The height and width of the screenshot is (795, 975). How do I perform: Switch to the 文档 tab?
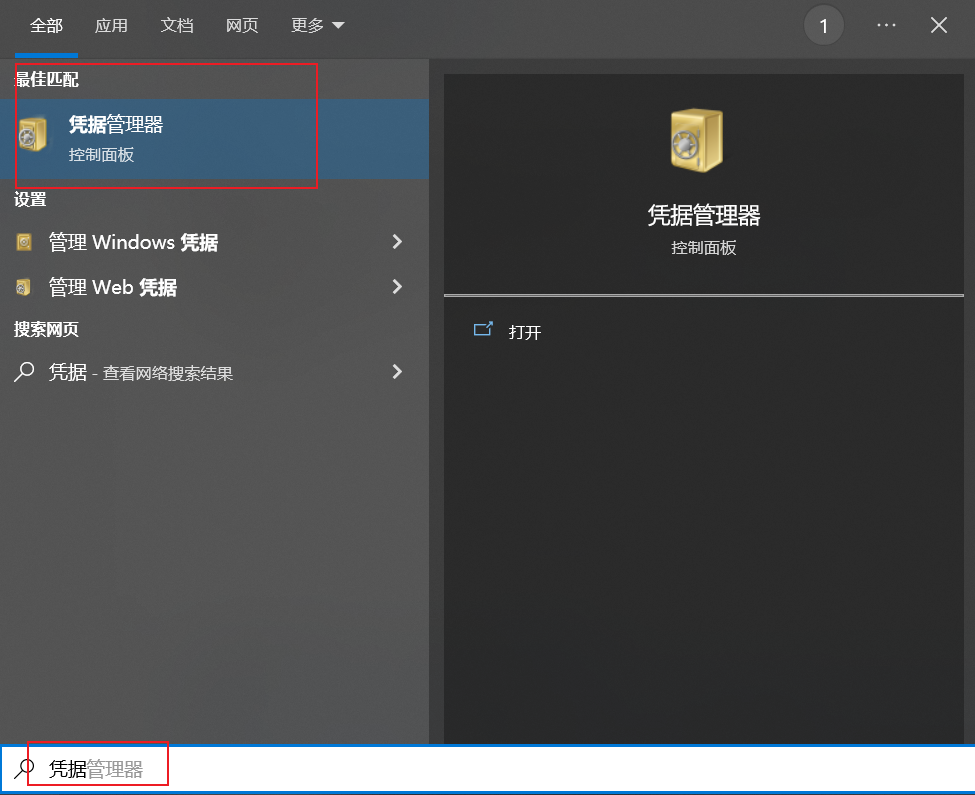click(177, 25)
